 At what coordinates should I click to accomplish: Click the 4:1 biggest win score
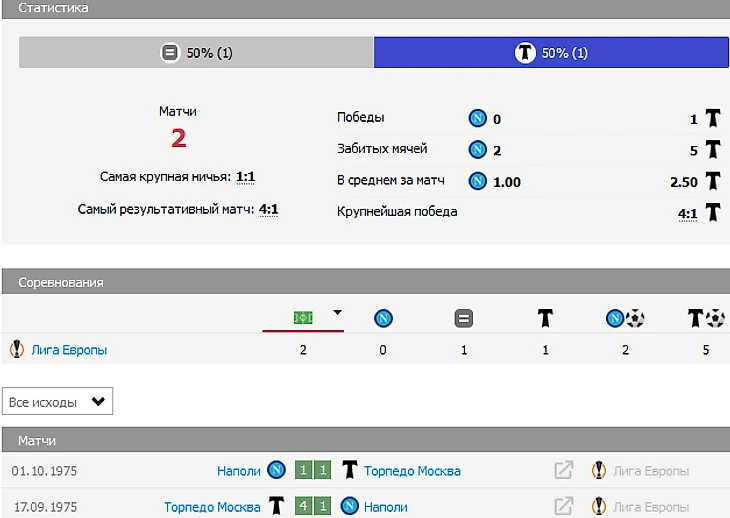[x=686, y=212]
